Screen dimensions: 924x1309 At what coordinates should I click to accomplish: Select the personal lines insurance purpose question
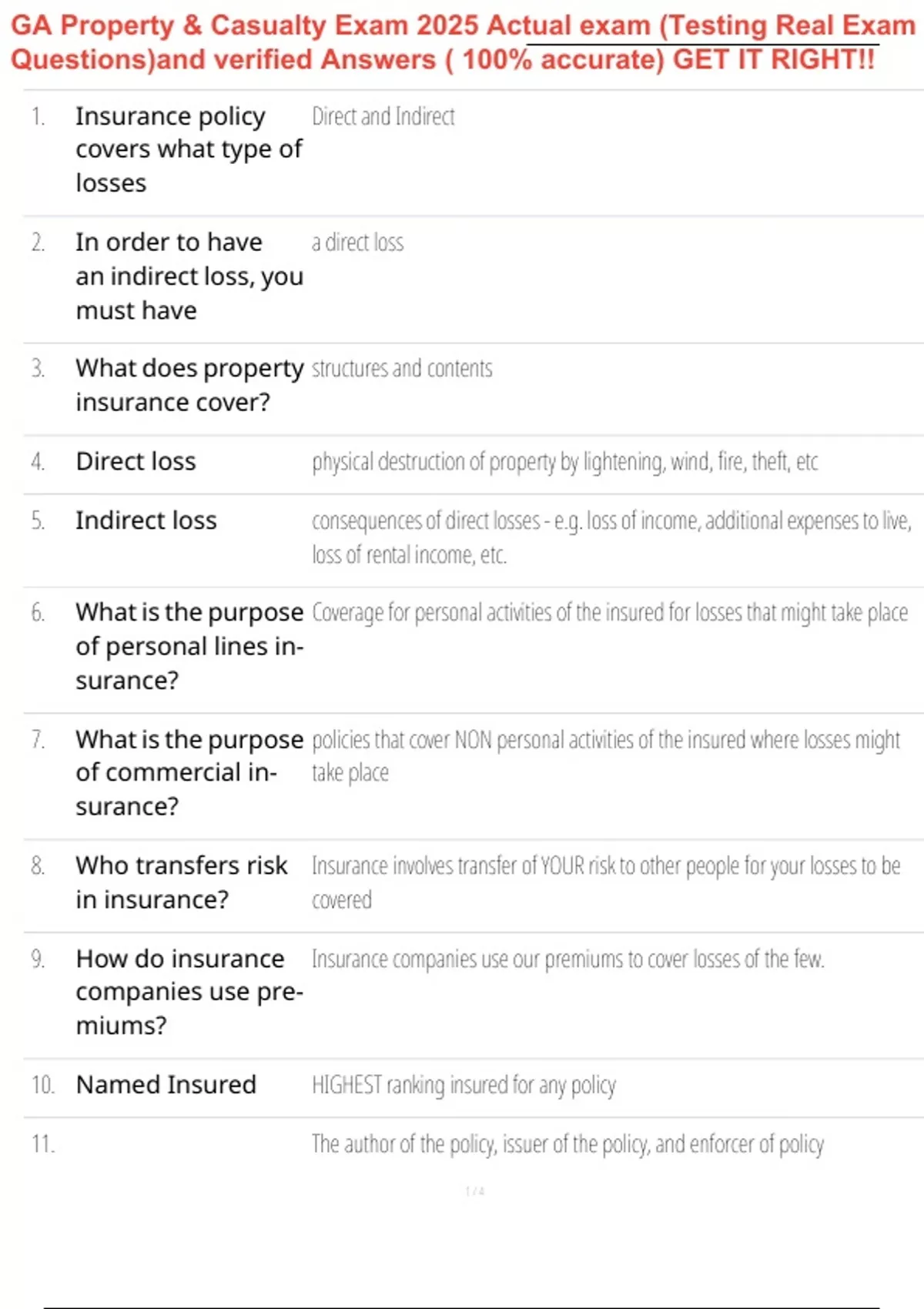tap(189, 646)
